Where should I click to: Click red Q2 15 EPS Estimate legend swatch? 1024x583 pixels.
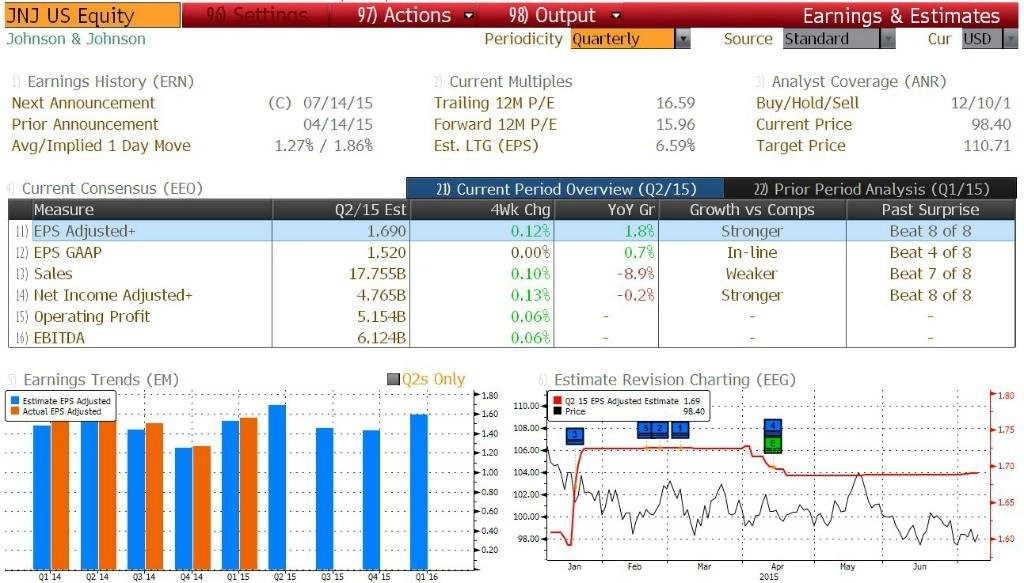tap(557, 401)
